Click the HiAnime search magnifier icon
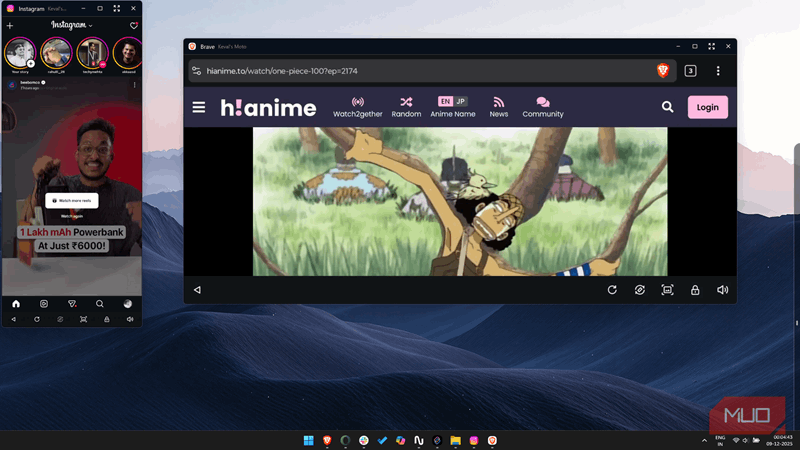800x450 pixels. pyautogui.click(x=667, y=107)
